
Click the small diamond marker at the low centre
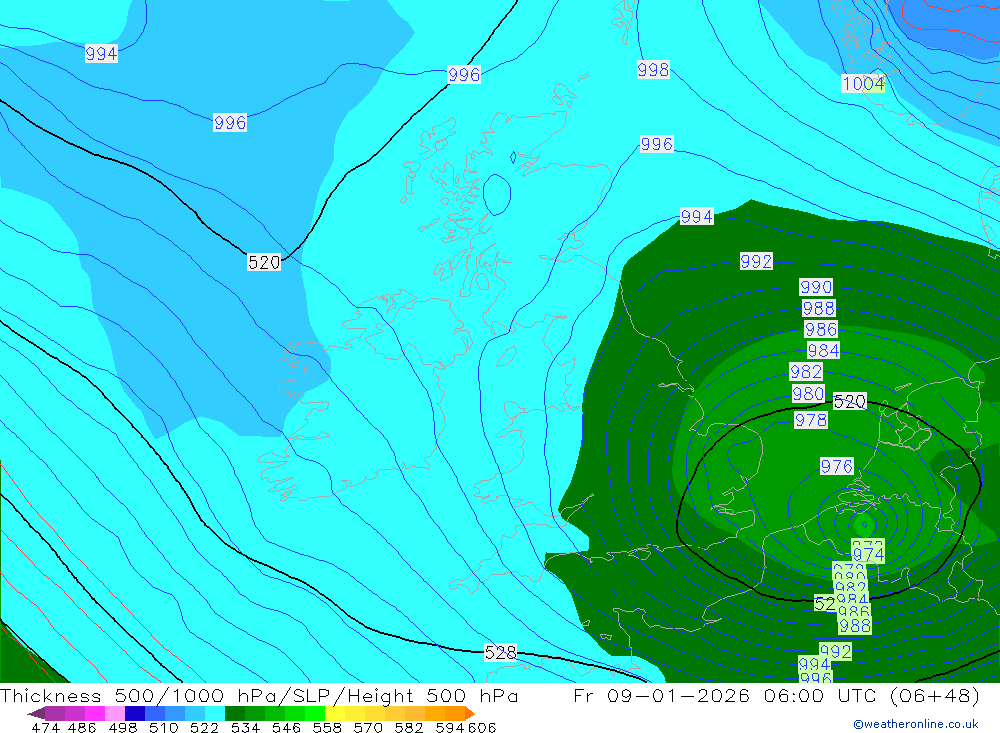click(x=865, y=525)
